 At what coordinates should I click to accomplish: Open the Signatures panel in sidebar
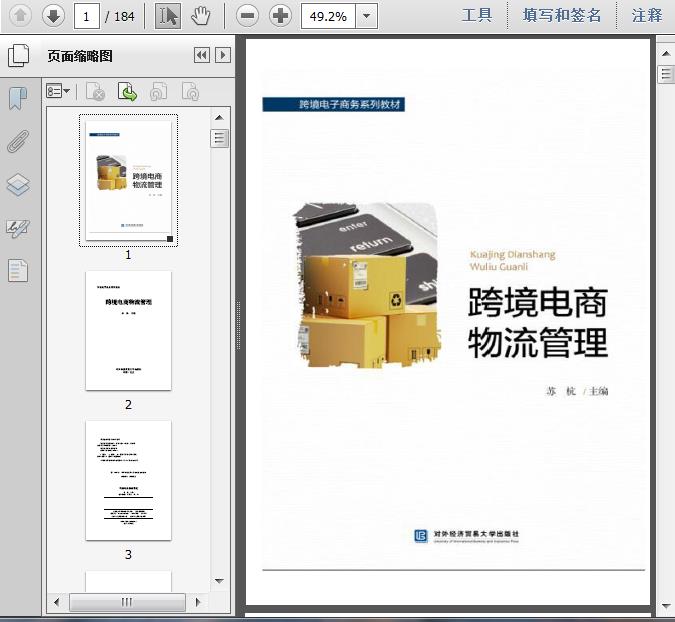[18, 228]
